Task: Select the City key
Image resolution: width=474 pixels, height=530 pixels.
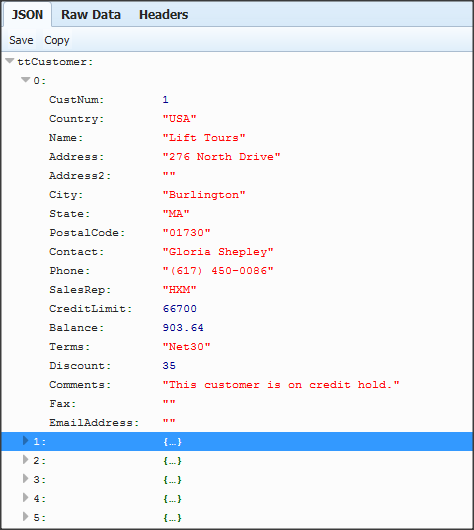Action: [x=66, y=195]
